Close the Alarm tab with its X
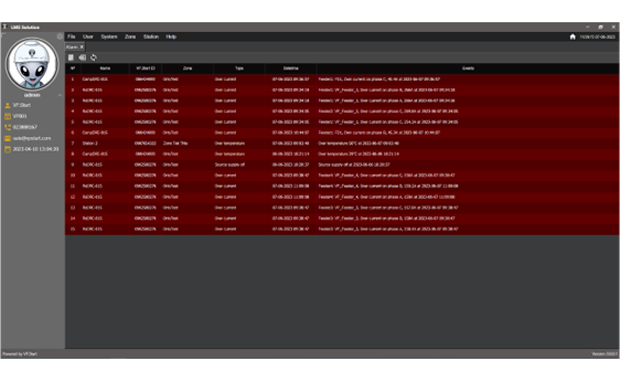The width and height of the screenshot is (620, 380). click(82, 47)
